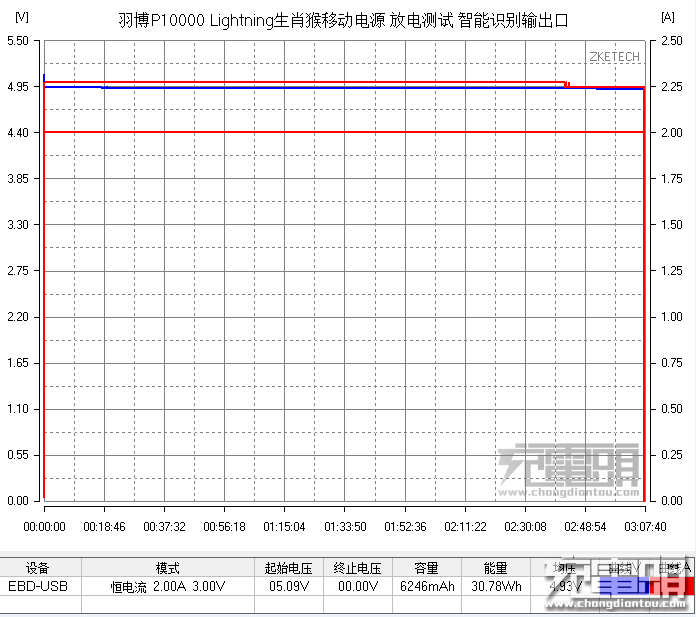Select the 1.10 voltage axis value

pos(18,409)
